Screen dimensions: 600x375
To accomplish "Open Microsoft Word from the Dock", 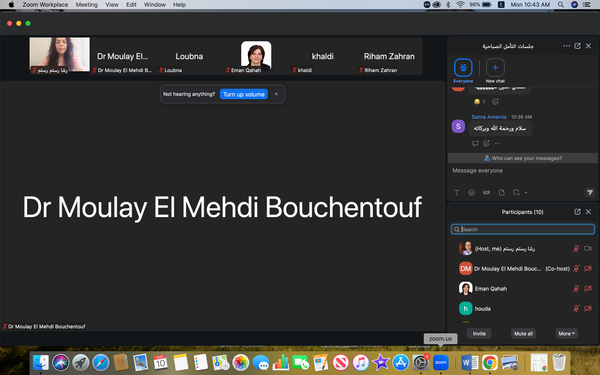I will point(469,362).
